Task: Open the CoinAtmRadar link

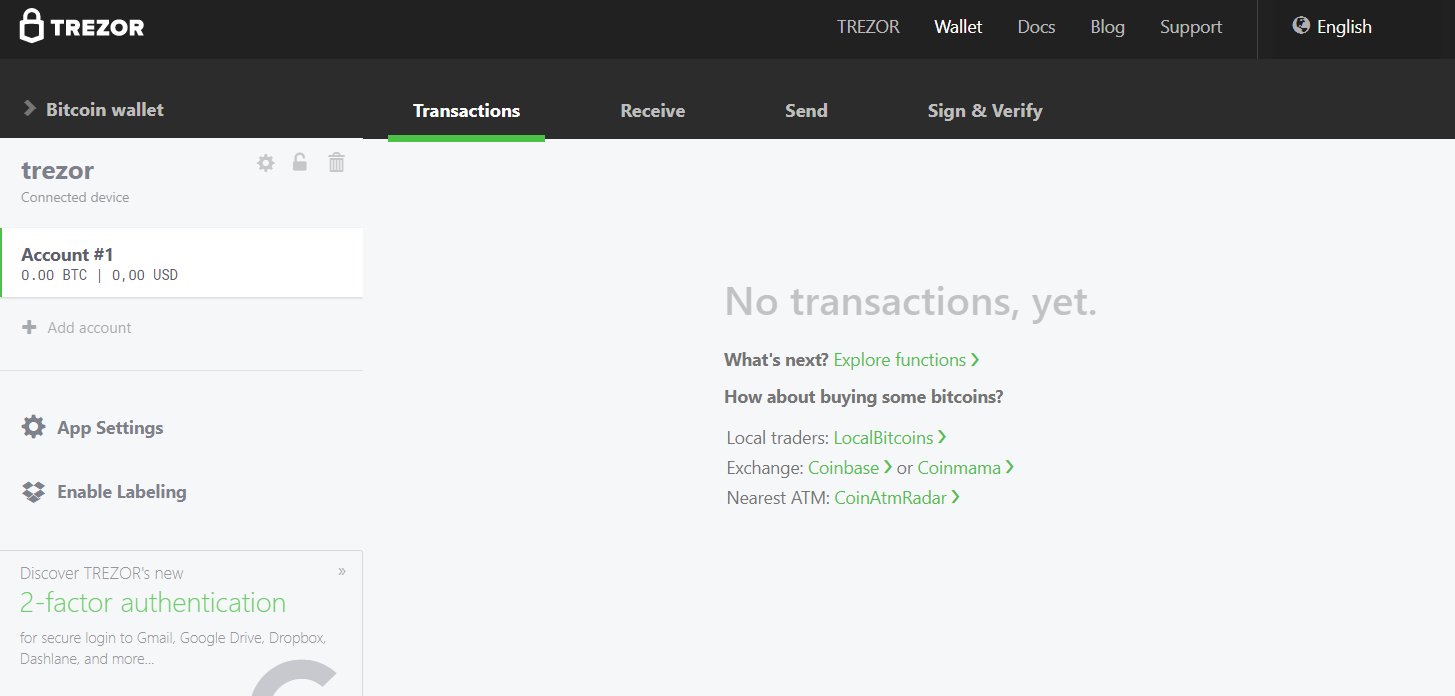Action: click(897, 498)
